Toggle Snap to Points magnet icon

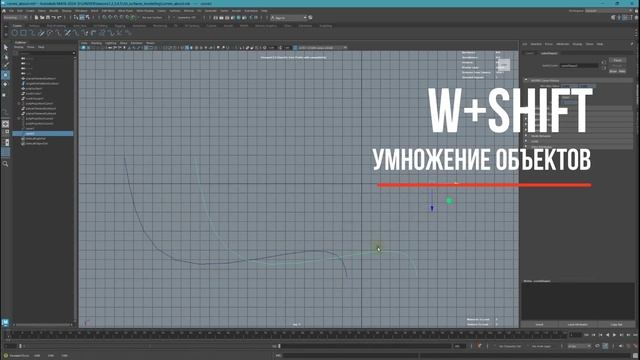click(x=116, y=18)
